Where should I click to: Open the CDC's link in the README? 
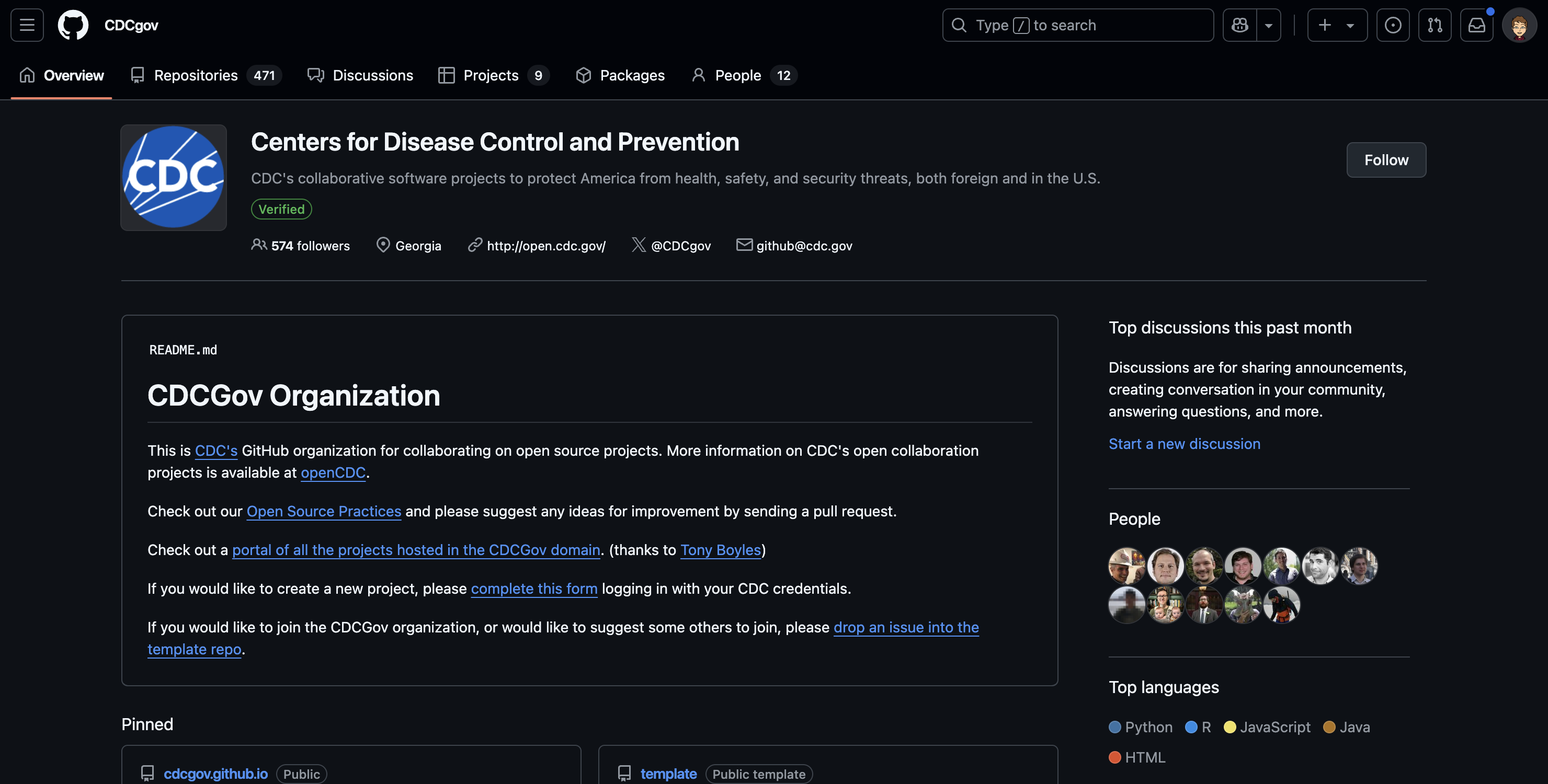[x=216, y=451]
